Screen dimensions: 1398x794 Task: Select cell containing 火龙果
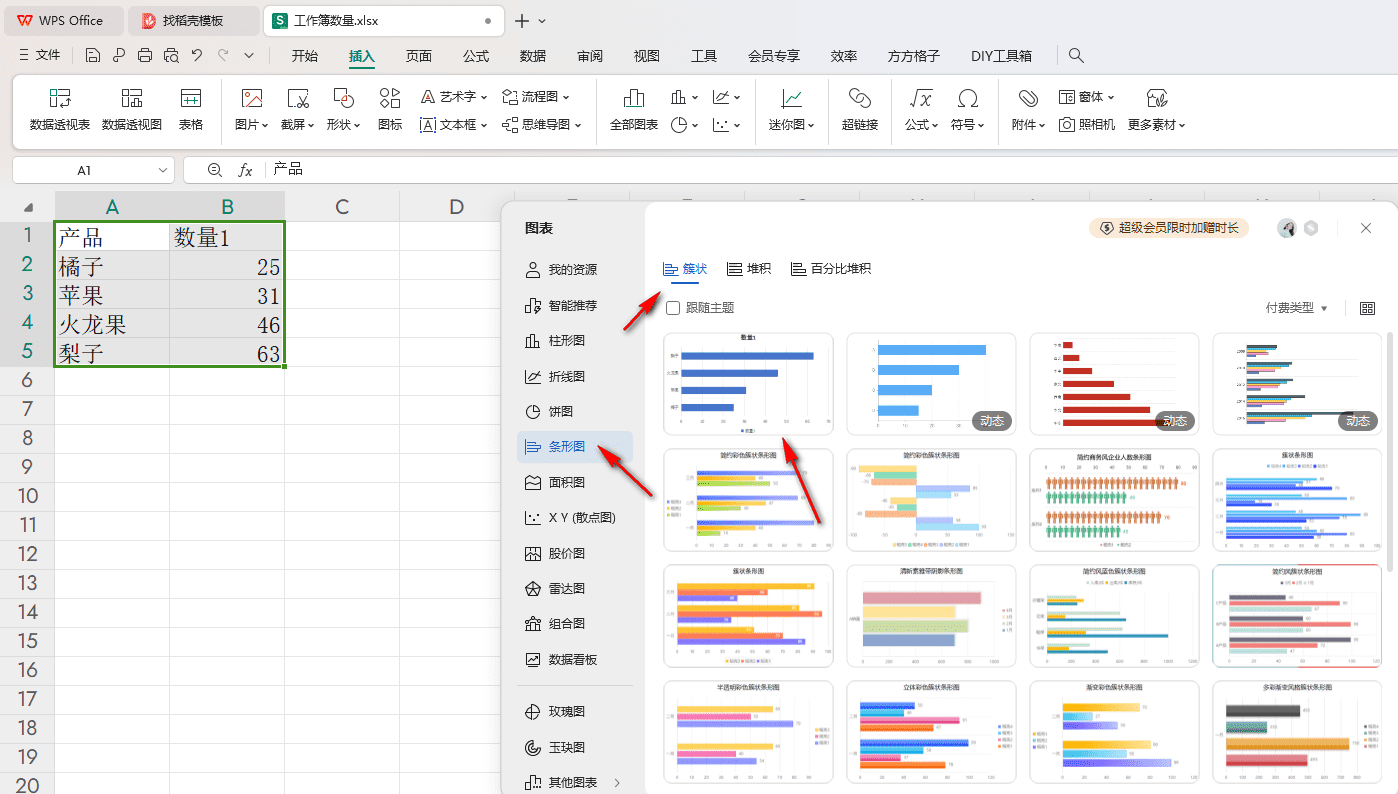point(112,325)
